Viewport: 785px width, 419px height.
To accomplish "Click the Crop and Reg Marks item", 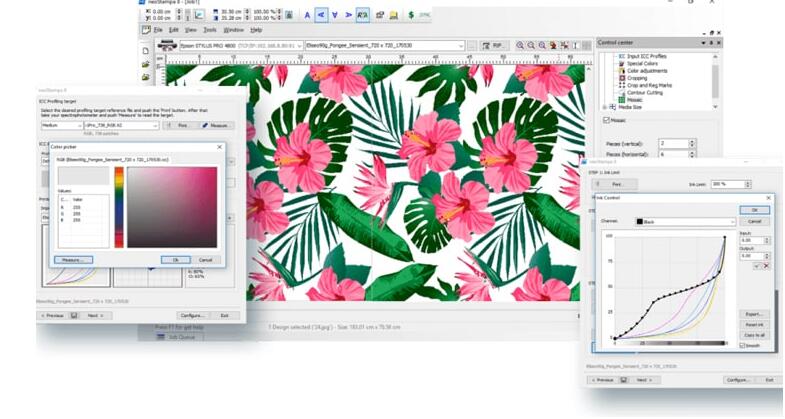I will pyautogui.click(x=648, y=85).
